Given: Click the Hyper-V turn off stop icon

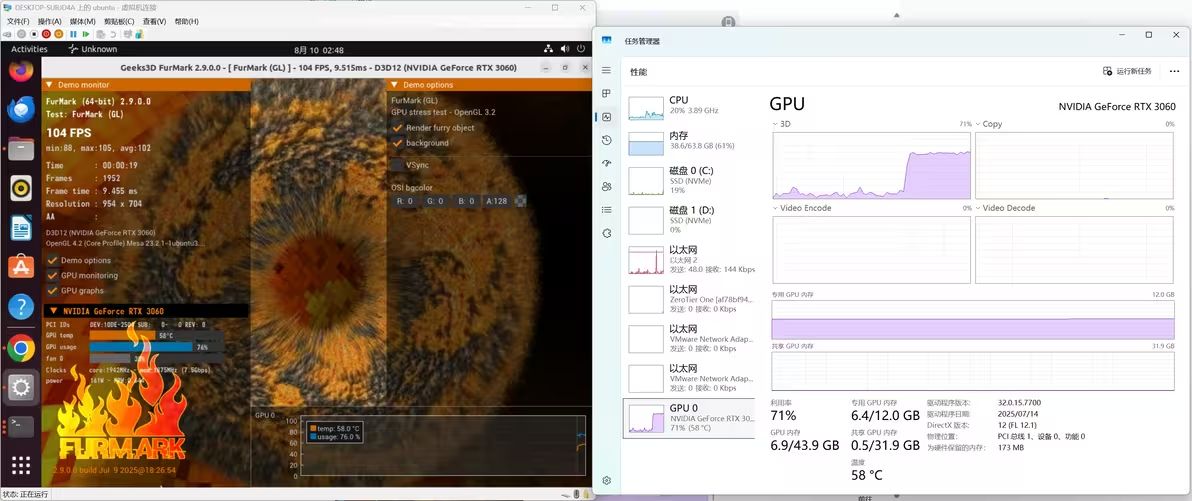Looking at the screenshot, I should tap(34, 34).
